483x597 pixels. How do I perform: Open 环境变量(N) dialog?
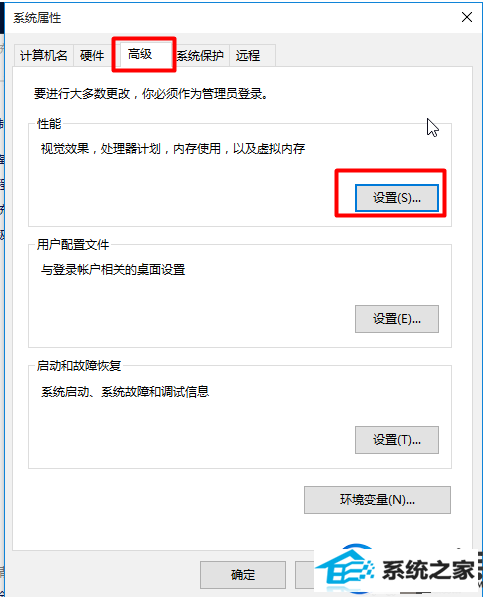click(377, 500)
